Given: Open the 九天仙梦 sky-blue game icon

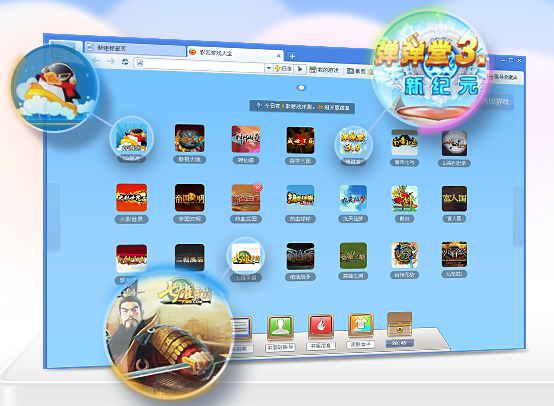Looking at the screenshot, I should point(353,199).
